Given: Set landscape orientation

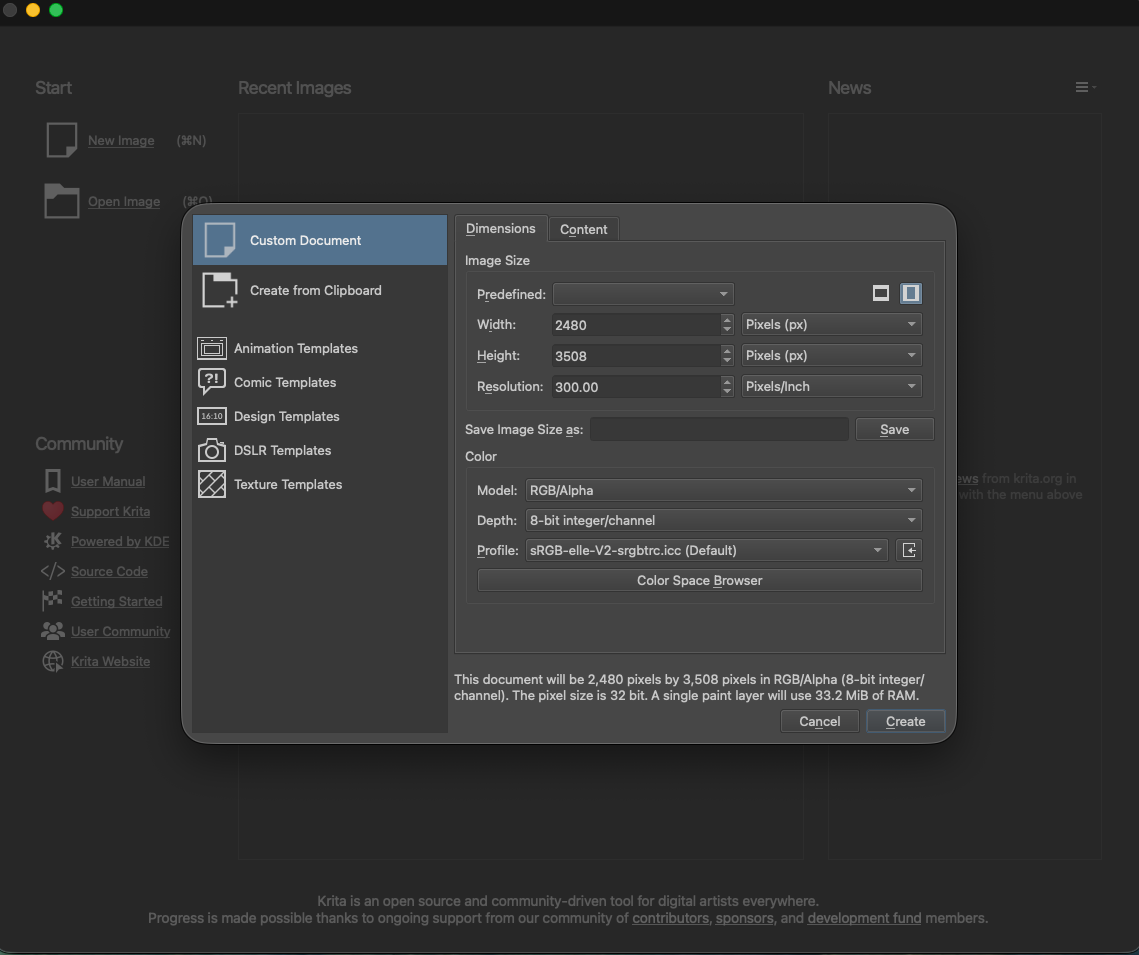Looking at the screenshot, I should (x=880, y=293).
